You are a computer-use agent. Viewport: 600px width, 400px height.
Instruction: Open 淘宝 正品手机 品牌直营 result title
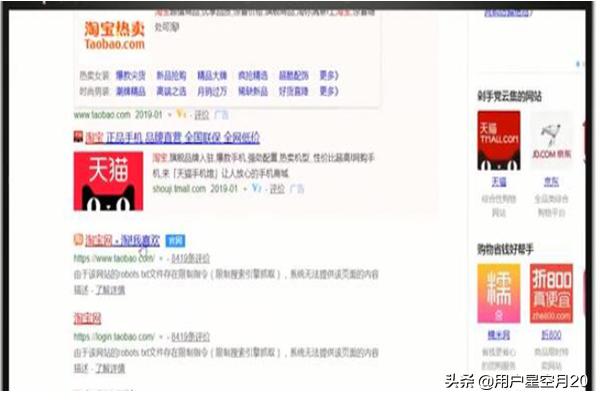click(x=173, y=137)
